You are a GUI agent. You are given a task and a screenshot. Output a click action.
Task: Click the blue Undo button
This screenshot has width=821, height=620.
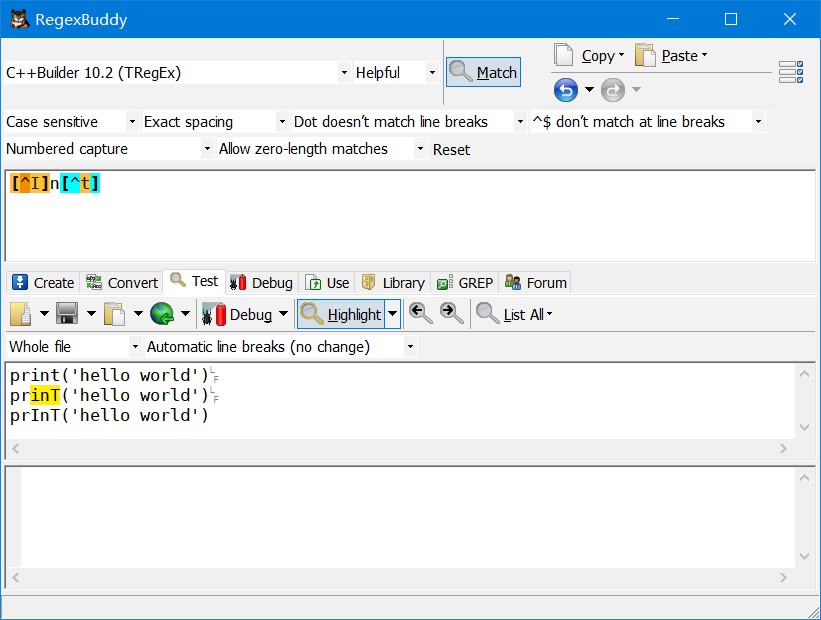coord(566,90)
